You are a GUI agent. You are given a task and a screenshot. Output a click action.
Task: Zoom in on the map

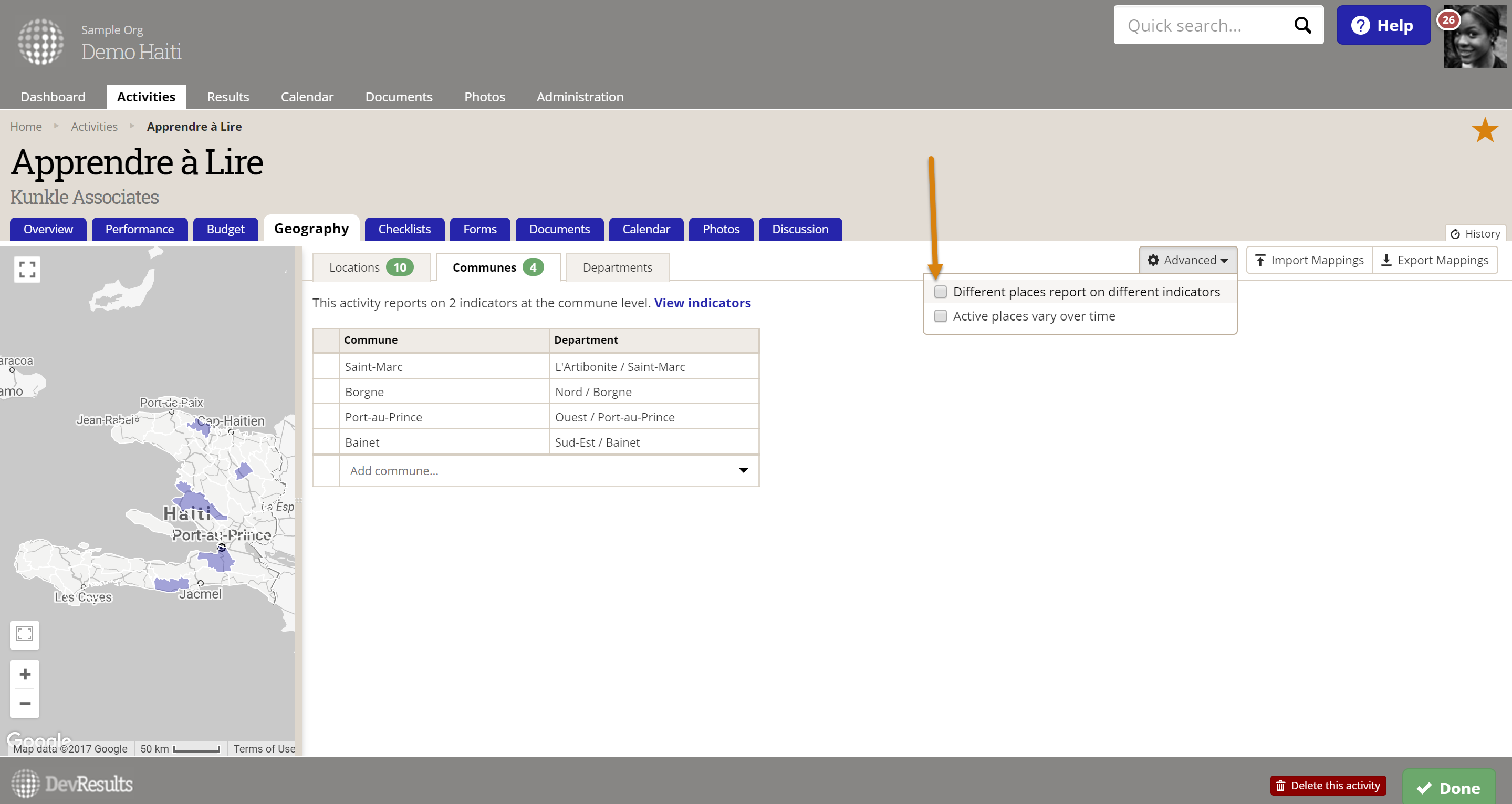pyautogui.click(x=25, y=674)
